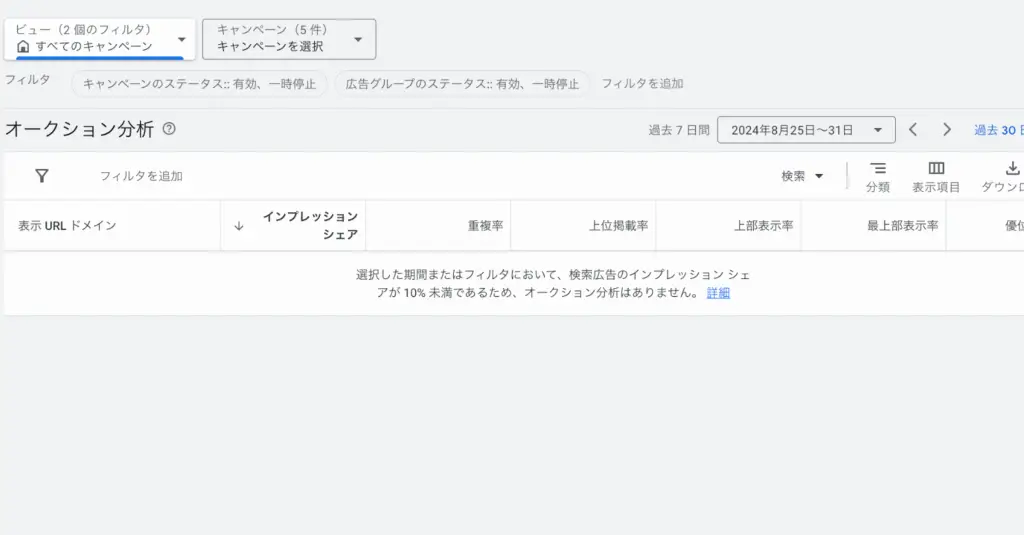Click フィルタを追加 in the top filter bar
The height and width of the screenshot is (535, 1024).
(642, 84)
